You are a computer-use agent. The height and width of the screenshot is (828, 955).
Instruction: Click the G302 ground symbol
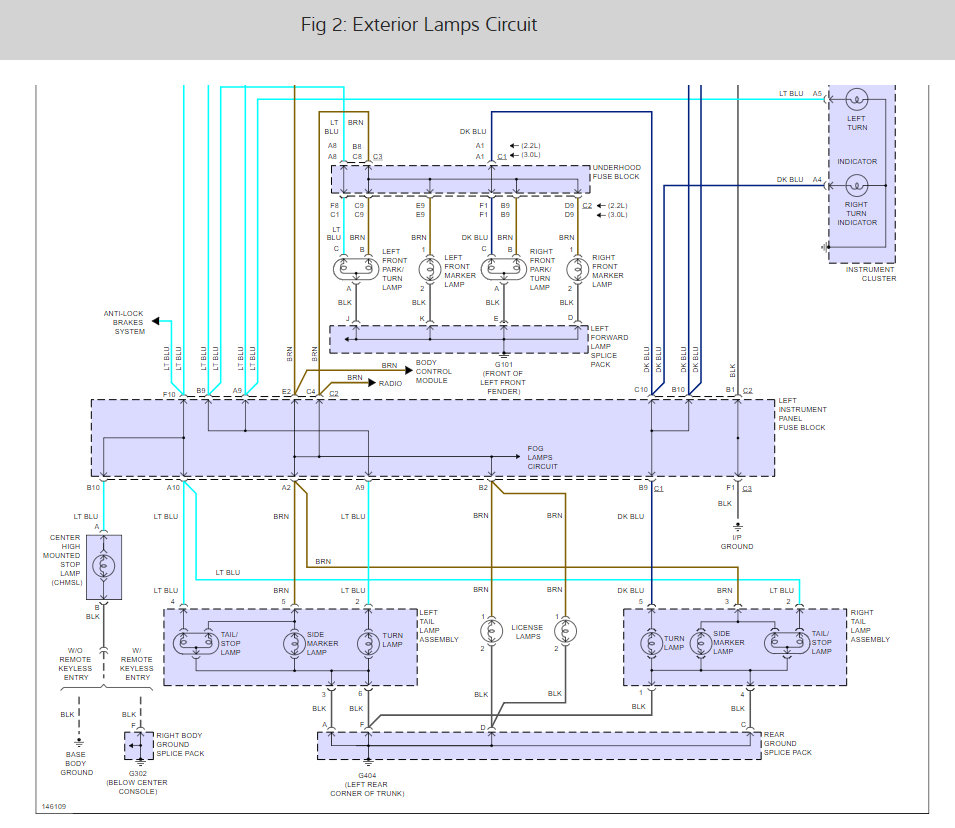141,762
